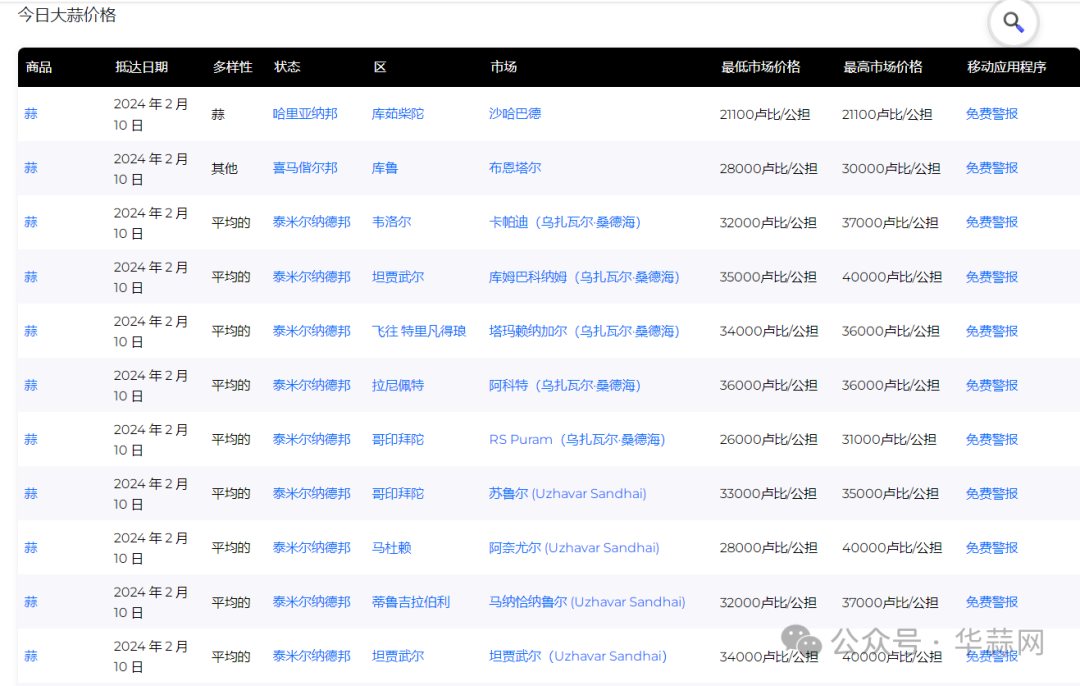
Task: Select the 哈里亚纳邦 state link
Action: point(305,114)
